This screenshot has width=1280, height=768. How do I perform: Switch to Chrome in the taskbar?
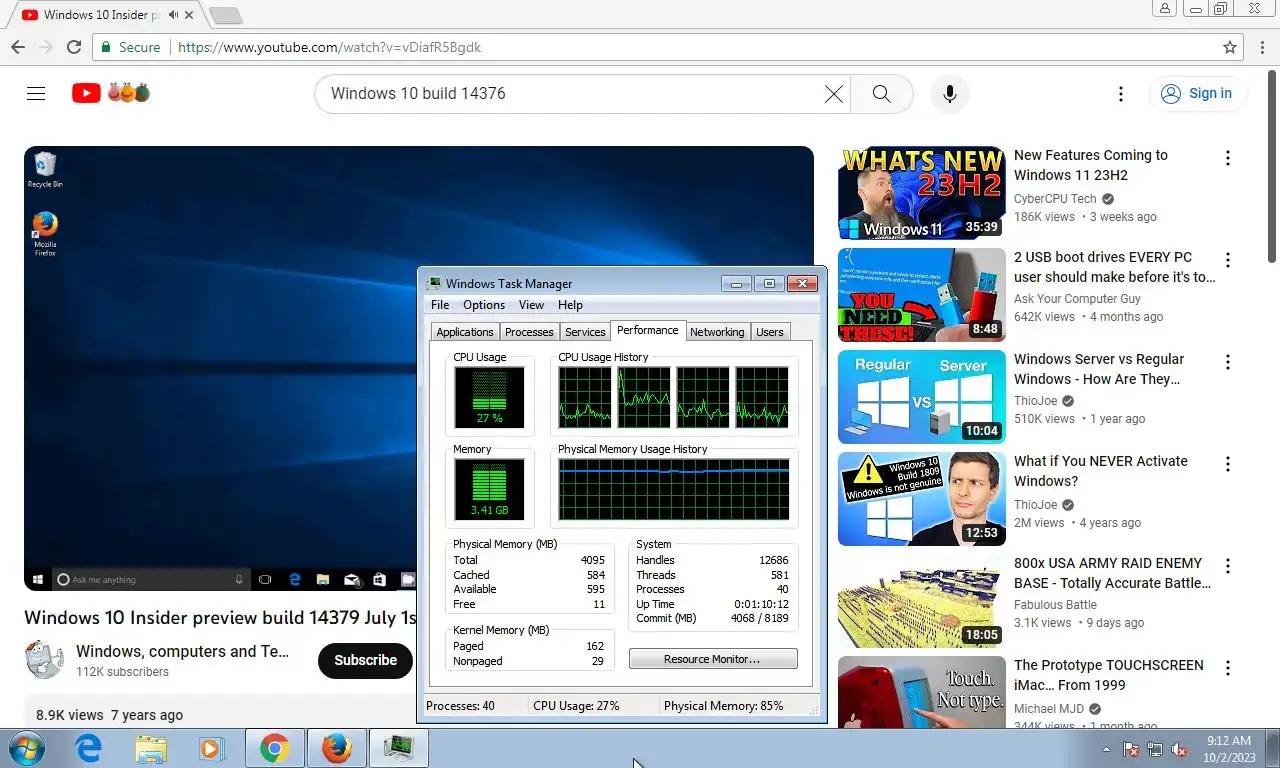275,748
